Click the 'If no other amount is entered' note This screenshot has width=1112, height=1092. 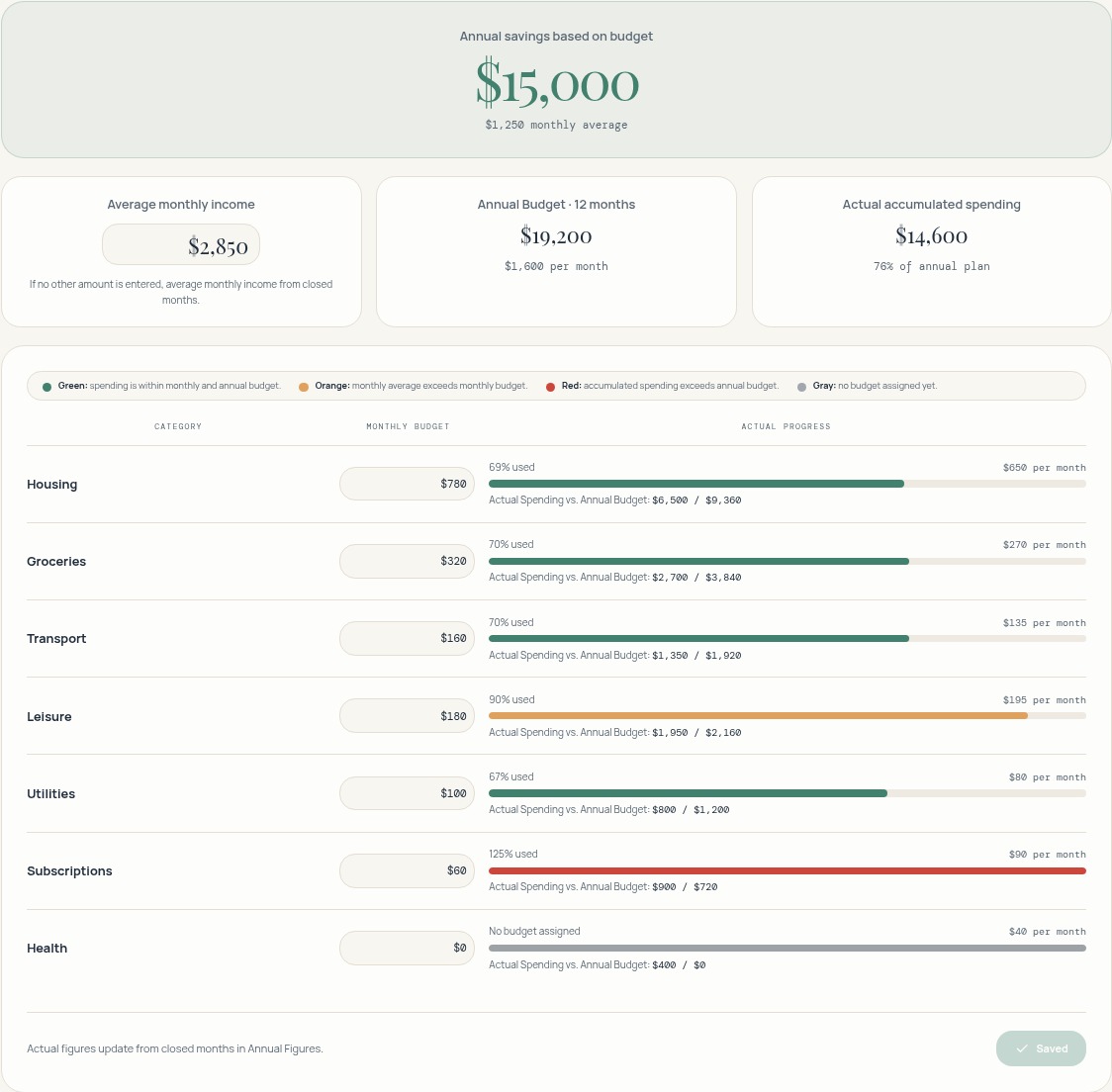pos(181,292)
